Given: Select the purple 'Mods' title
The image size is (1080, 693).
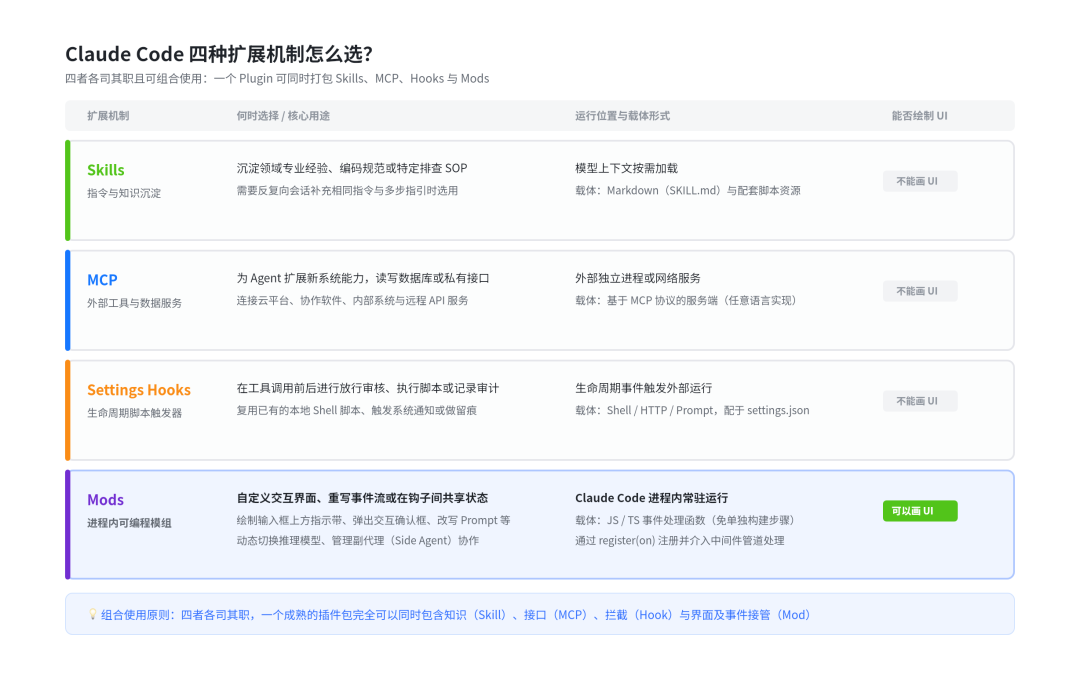Looking at the screenshot, I should (105, 500).
